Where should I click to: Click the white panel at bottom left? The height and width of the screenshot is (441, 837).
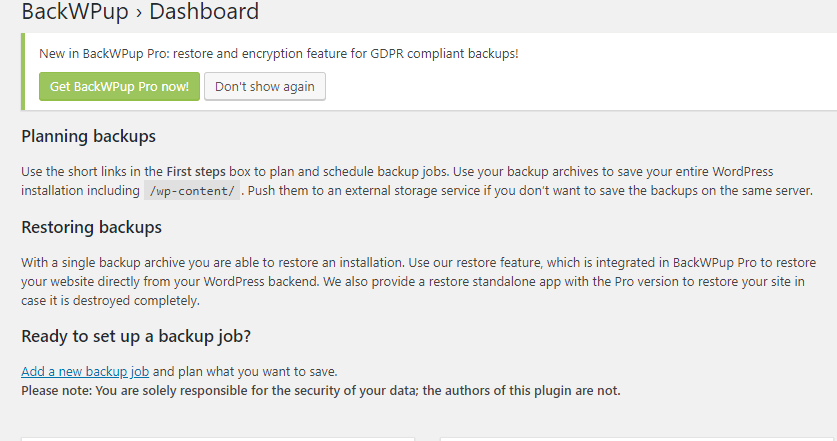[217, 438]
